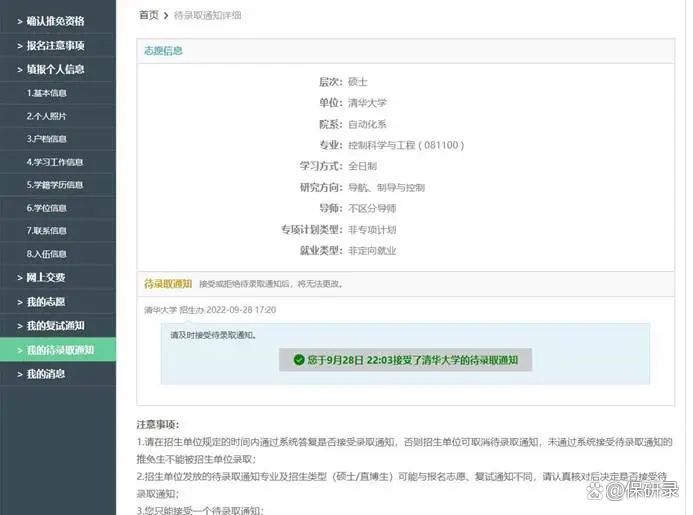Image resolution: width=693 pixels, height=515 pixels.
Task: Click 非定向就业 value
Action: (x=372, y=251)
